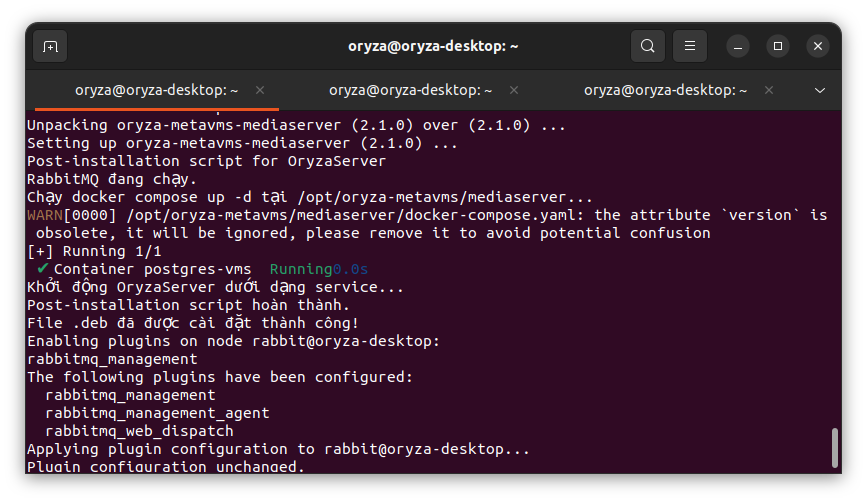Open a new terminal tab

point(50,46)
